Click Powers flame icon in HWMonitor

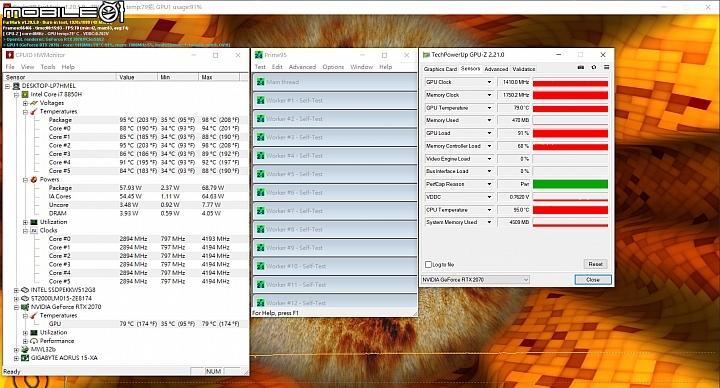pos(34,180)
